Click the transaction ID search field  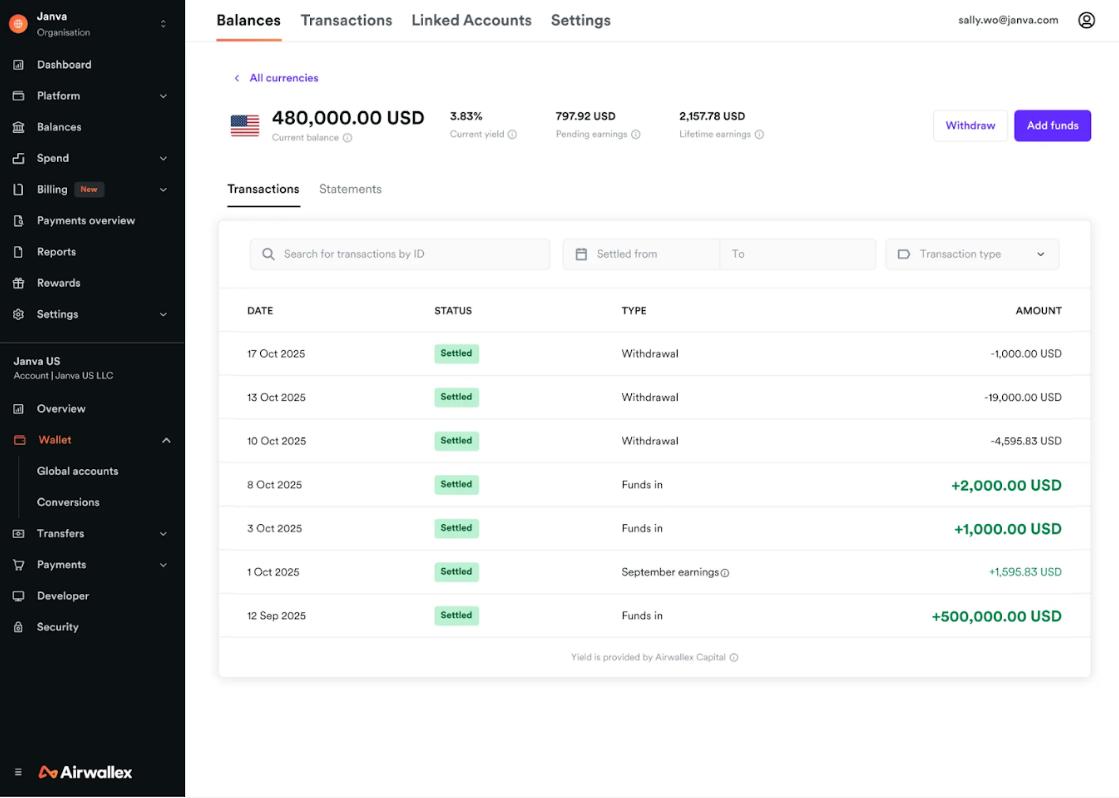click(400, 254)
